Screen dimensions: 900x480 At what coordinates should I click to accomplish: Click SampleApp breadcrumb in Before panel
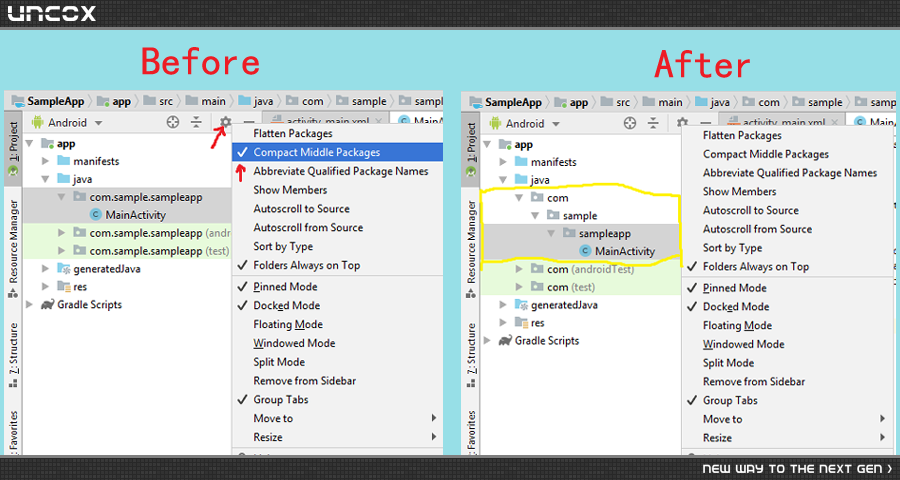pyautogui.click(x=48, y=101)
